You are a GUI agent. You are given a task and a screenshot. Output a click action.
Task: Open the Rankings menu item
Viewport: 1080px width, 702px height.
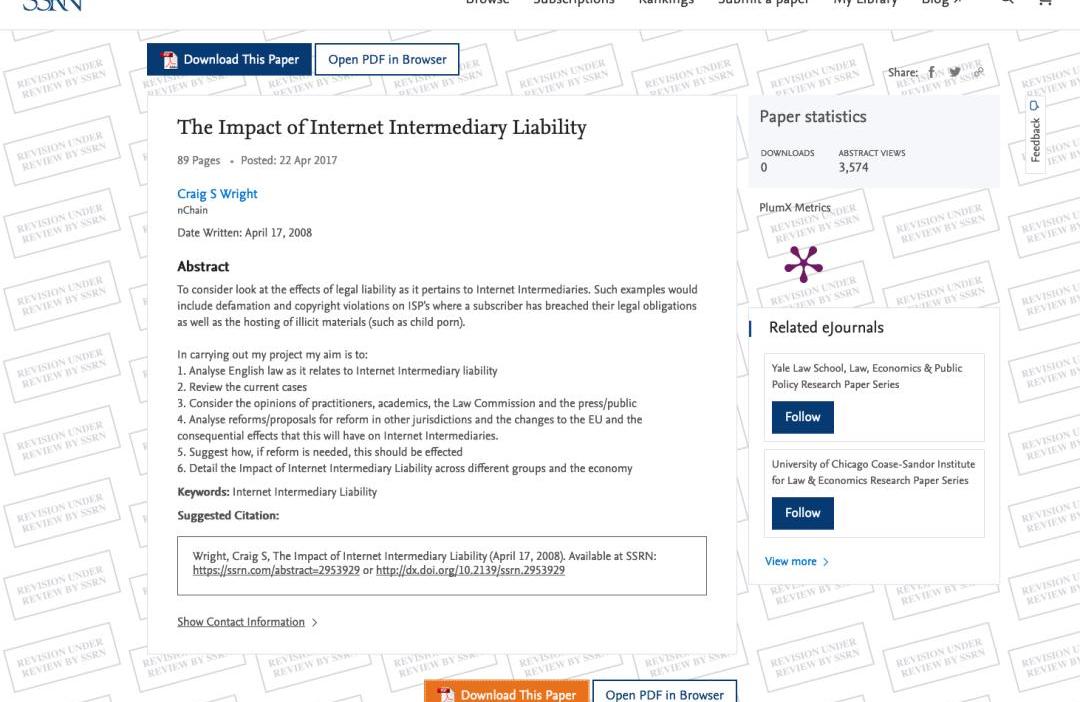pos(666,3)
